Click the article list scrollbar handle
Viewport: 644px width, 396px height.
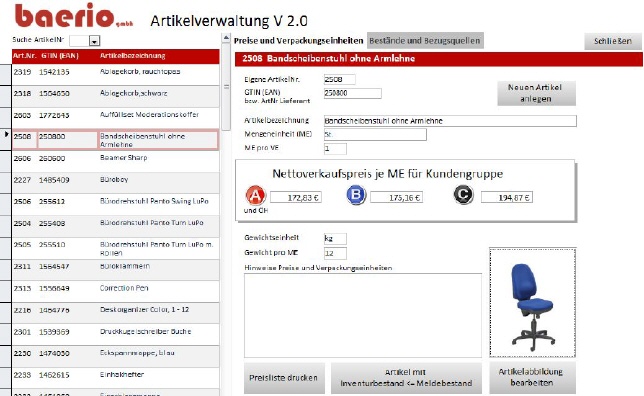point(226,87)
